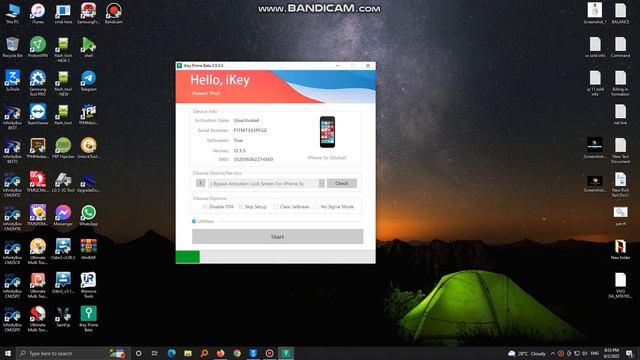Click the Check button beside service dropdown
Screen dimensions: 640x360
pos(342,183)
